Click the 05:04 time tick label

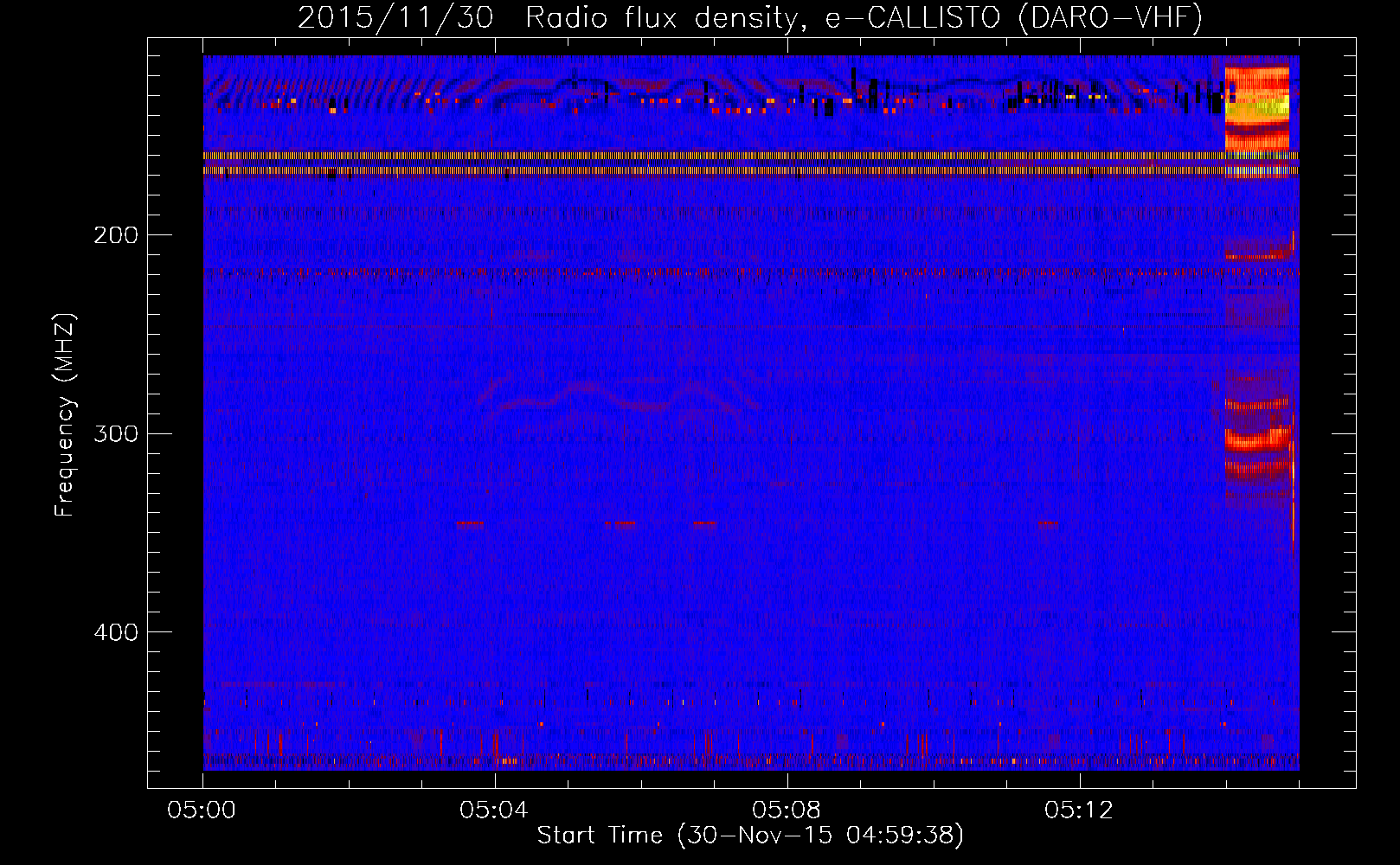[x=494, y=810]
